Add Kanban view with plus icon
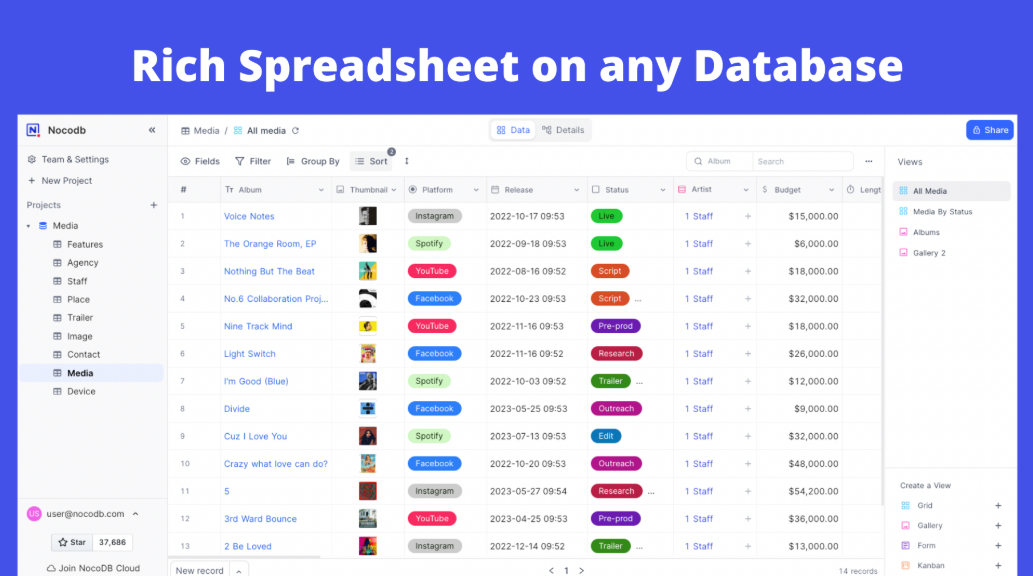The image size is (1033, 576). pyautogui.click(x=998, y=565)
